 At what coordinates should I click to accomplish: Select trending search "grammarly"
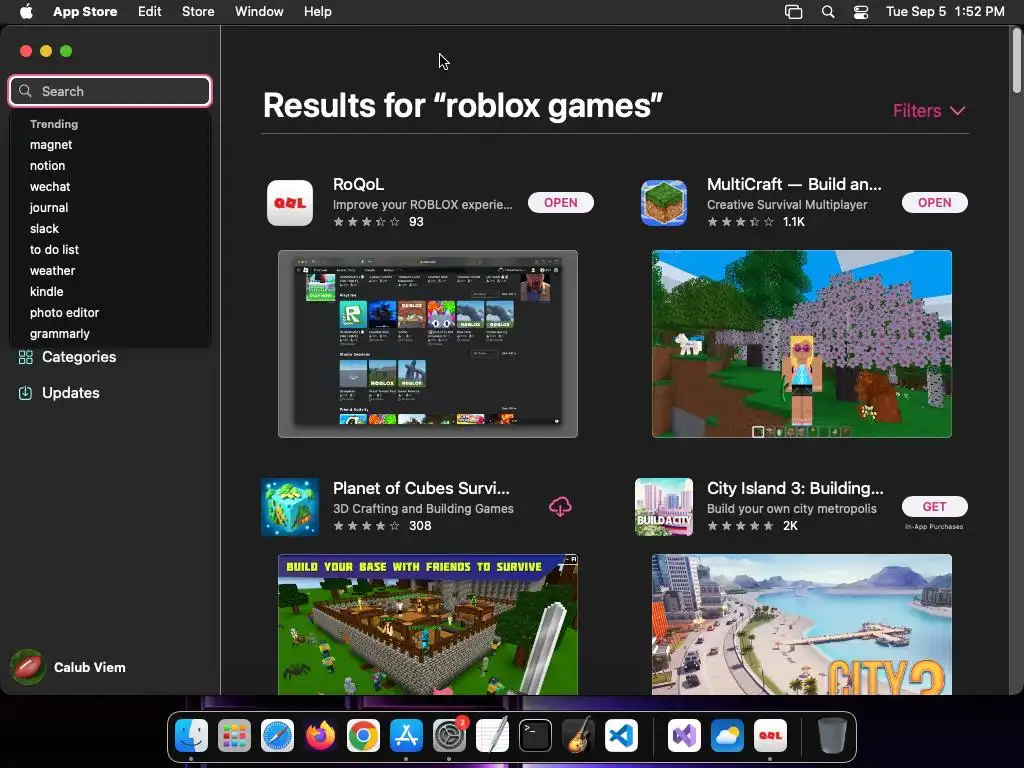[59, 334]
